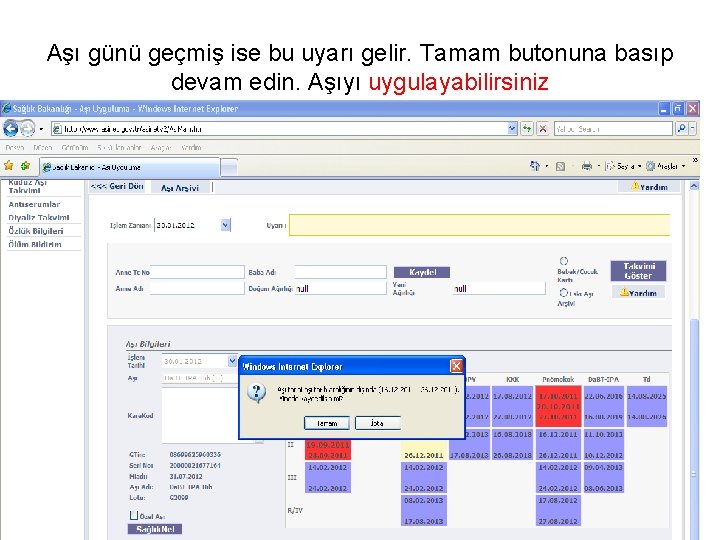Click inside the browser address bar
The image size is (720, 540).
[x=279, y=129]
